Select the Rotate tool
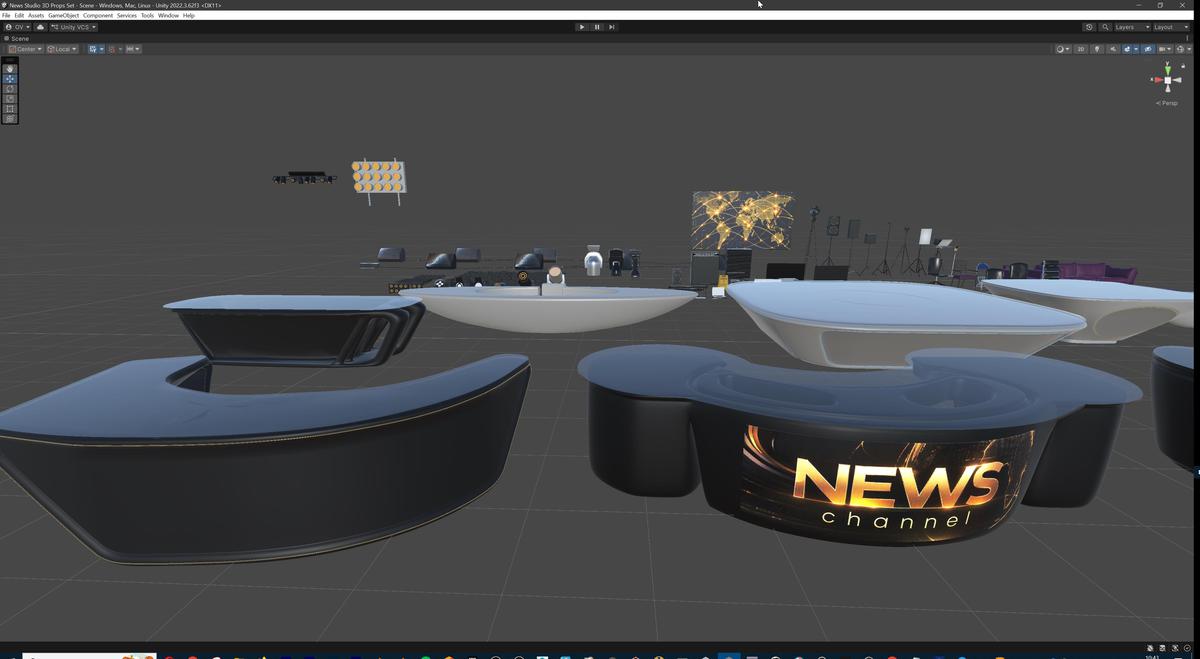This screenshot has height=659, width=1200. [10, 88]
